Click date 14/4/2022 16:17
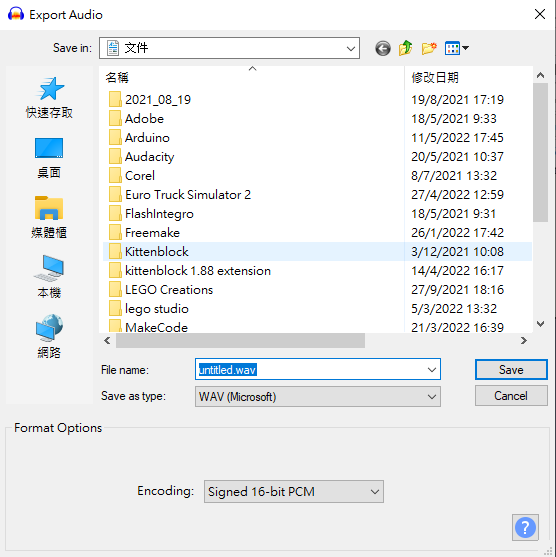Viewport: 556px width, 557px height. pyautogui.click(x=457, y=271)
